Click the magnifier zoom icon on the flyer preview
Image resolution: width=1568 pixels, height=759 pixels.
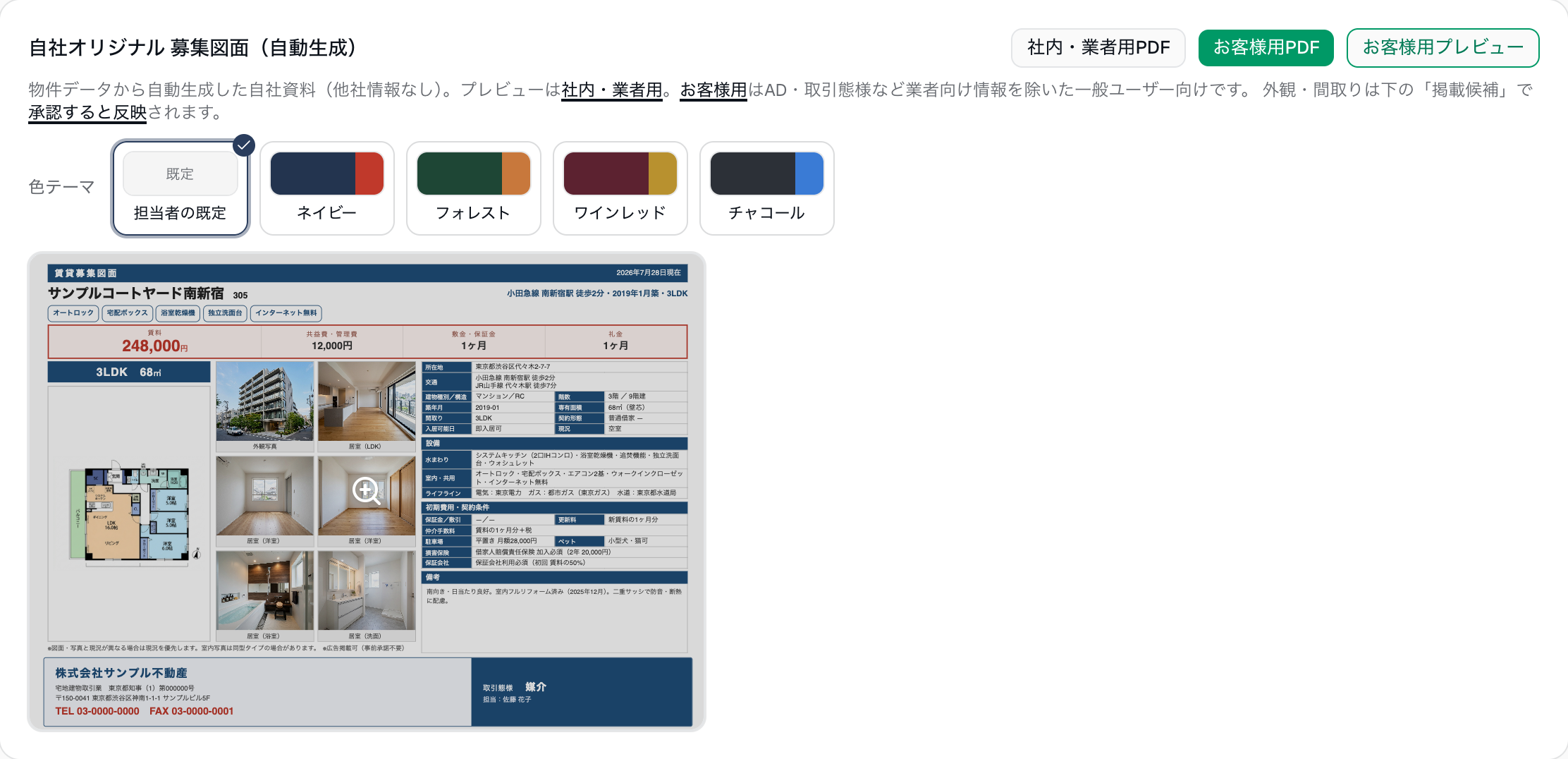pos(367,490)
